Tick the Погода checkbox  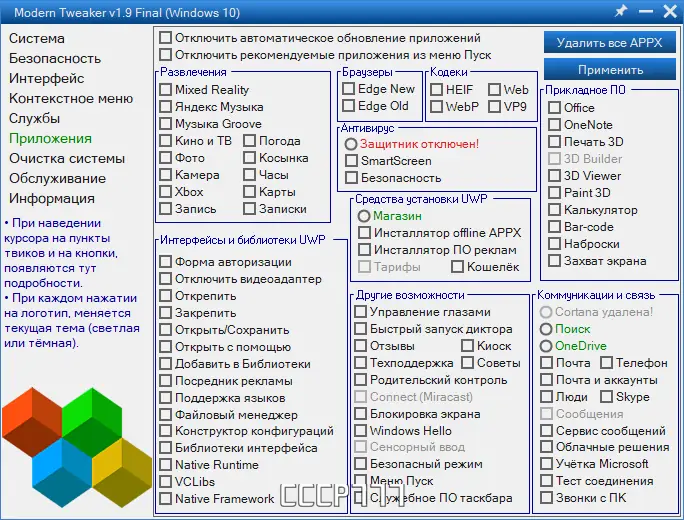[250, 140]
